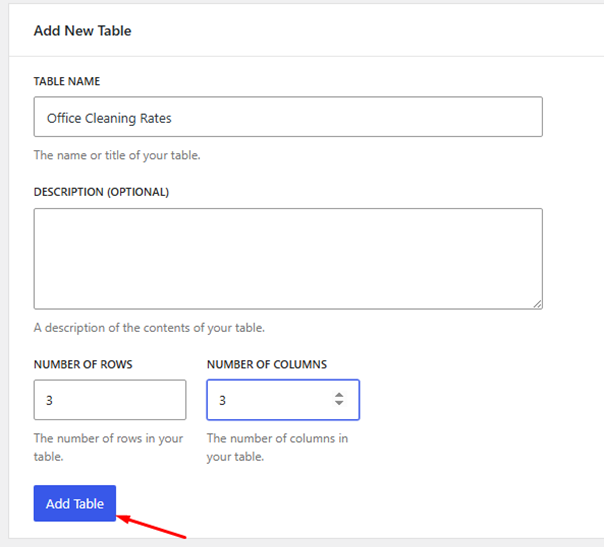Click the DESCRIPTION (OPTIONAL) label
This screenshot has width=604, height=547.
pos(101,192)
